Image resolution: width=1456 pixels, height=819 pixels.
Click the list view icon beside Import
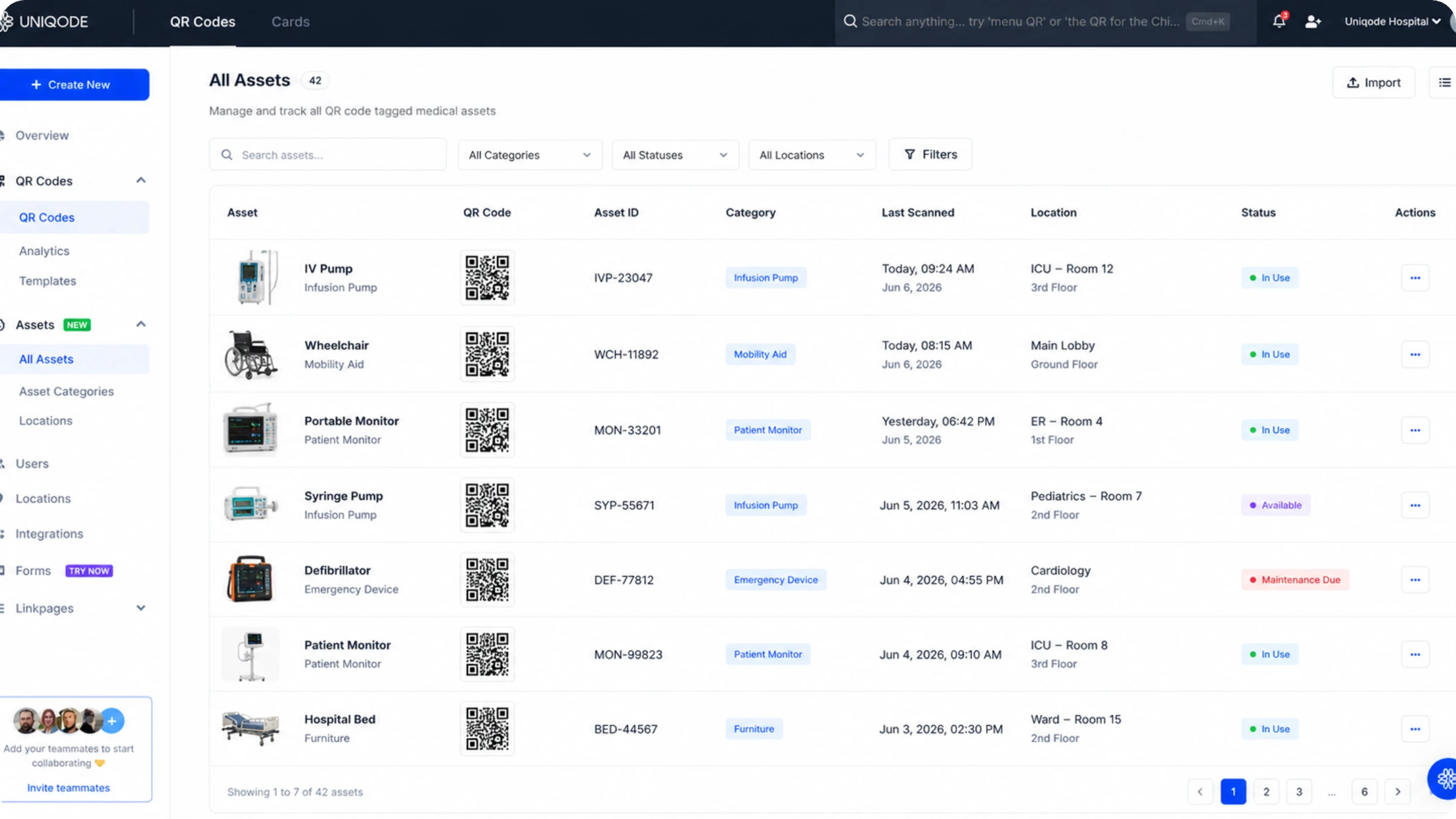click(x=1444, y=83)
